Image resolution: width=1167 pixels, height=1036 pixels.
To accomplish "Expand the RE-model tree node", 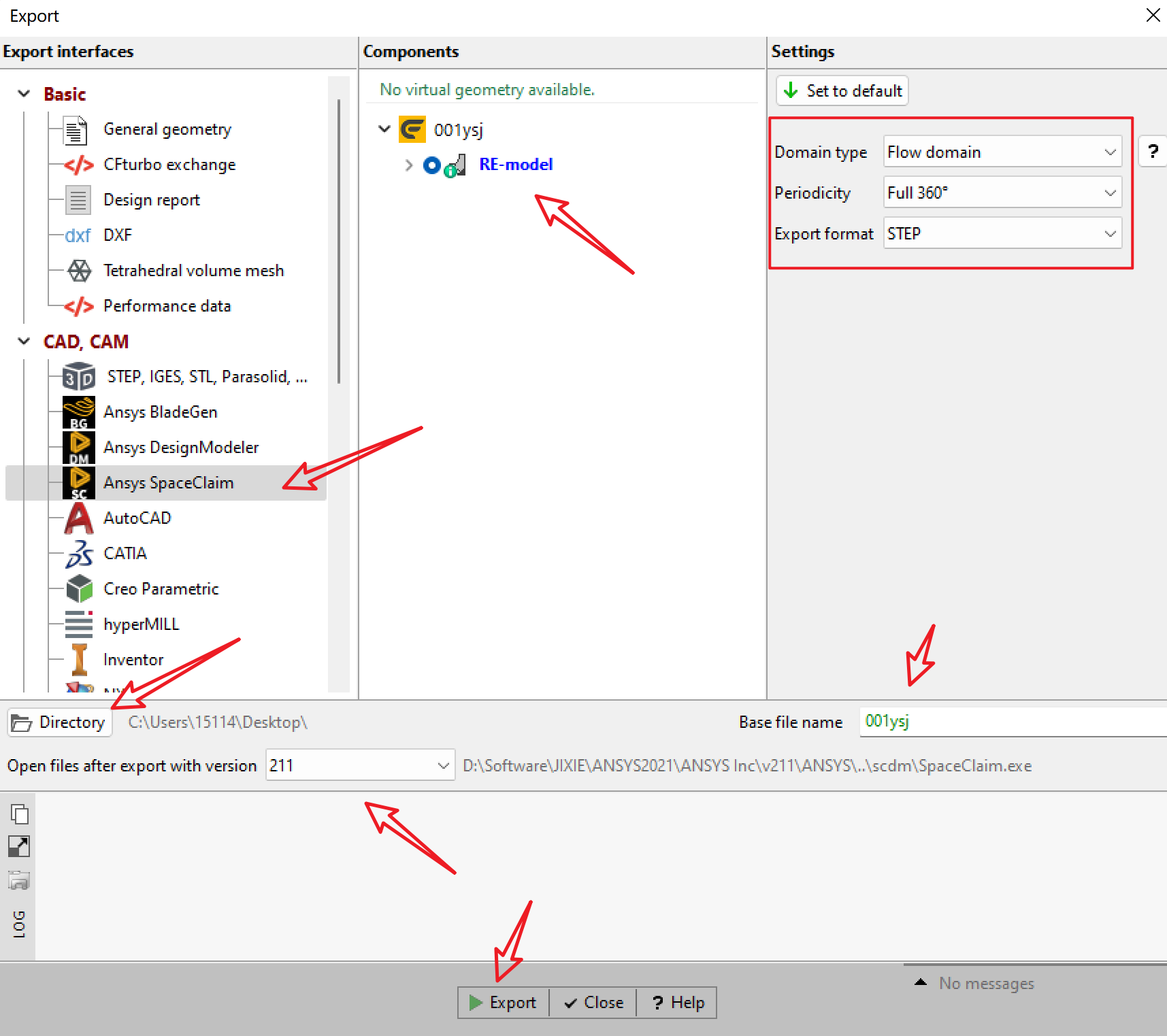I will tap(408, 165).
